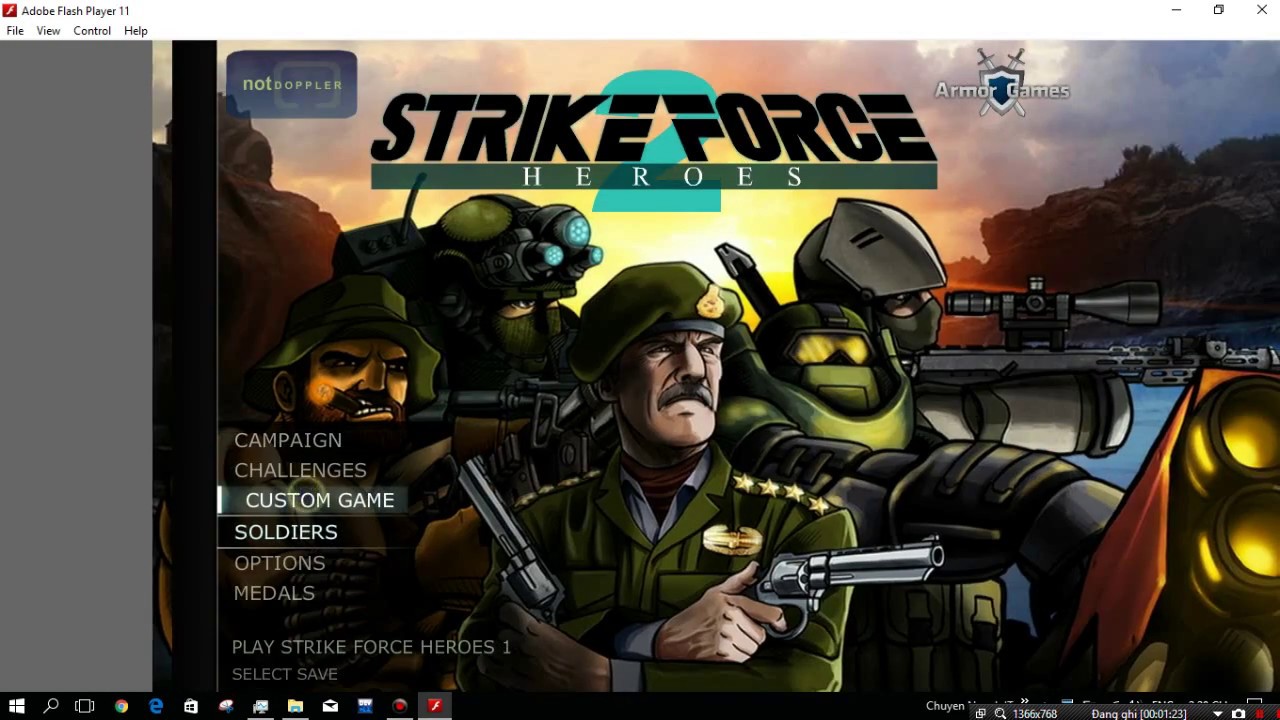
Task: Open game Options
Action: coord(279,563)
